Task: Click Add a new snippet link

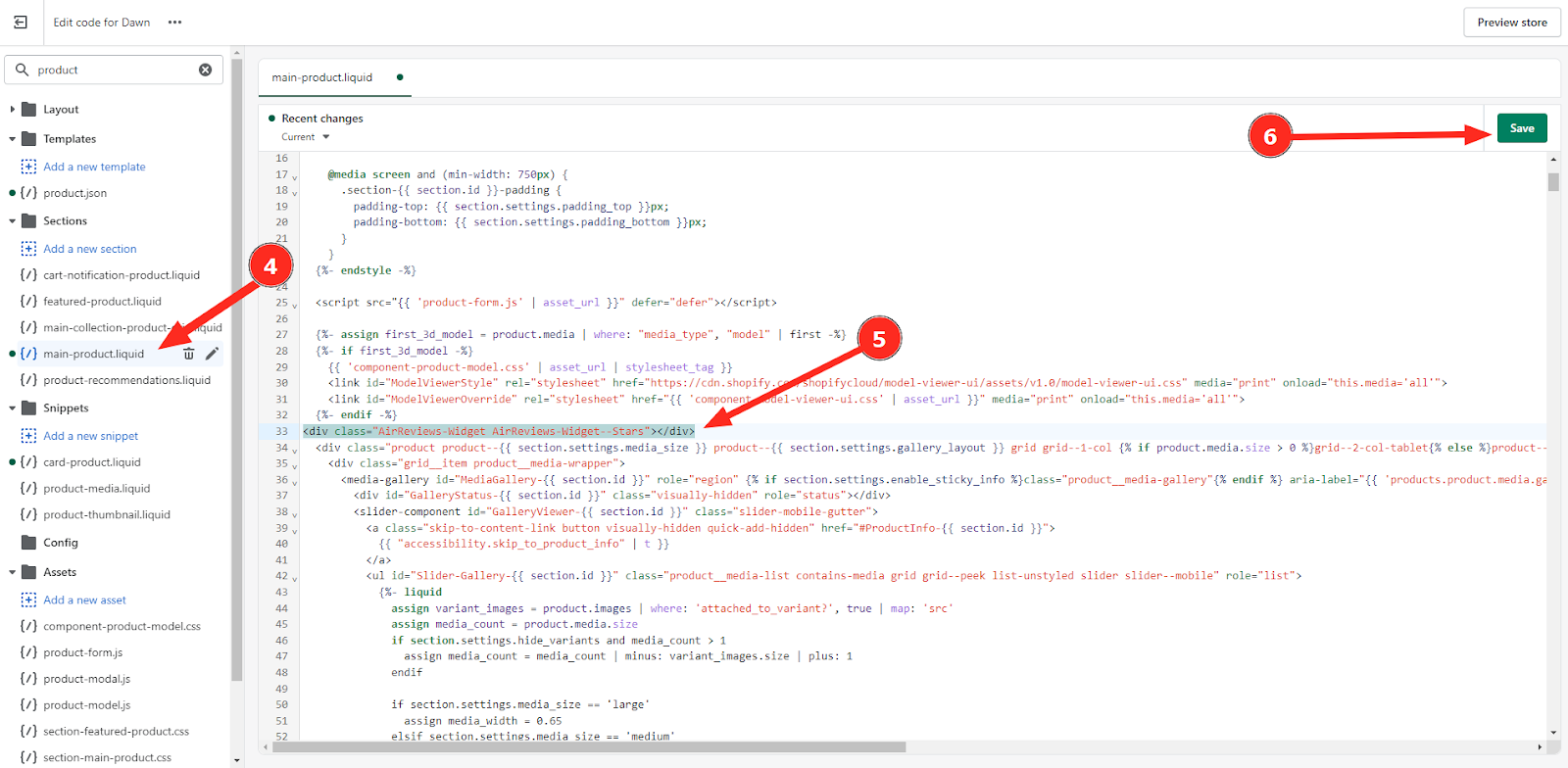Action: (91, 436)
